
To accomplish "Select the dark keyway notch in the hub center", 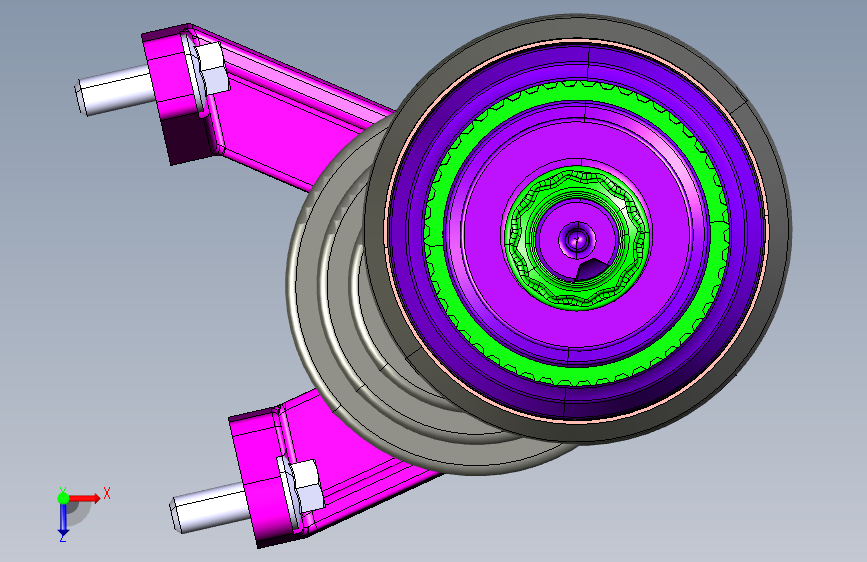I will click(593, 269).
